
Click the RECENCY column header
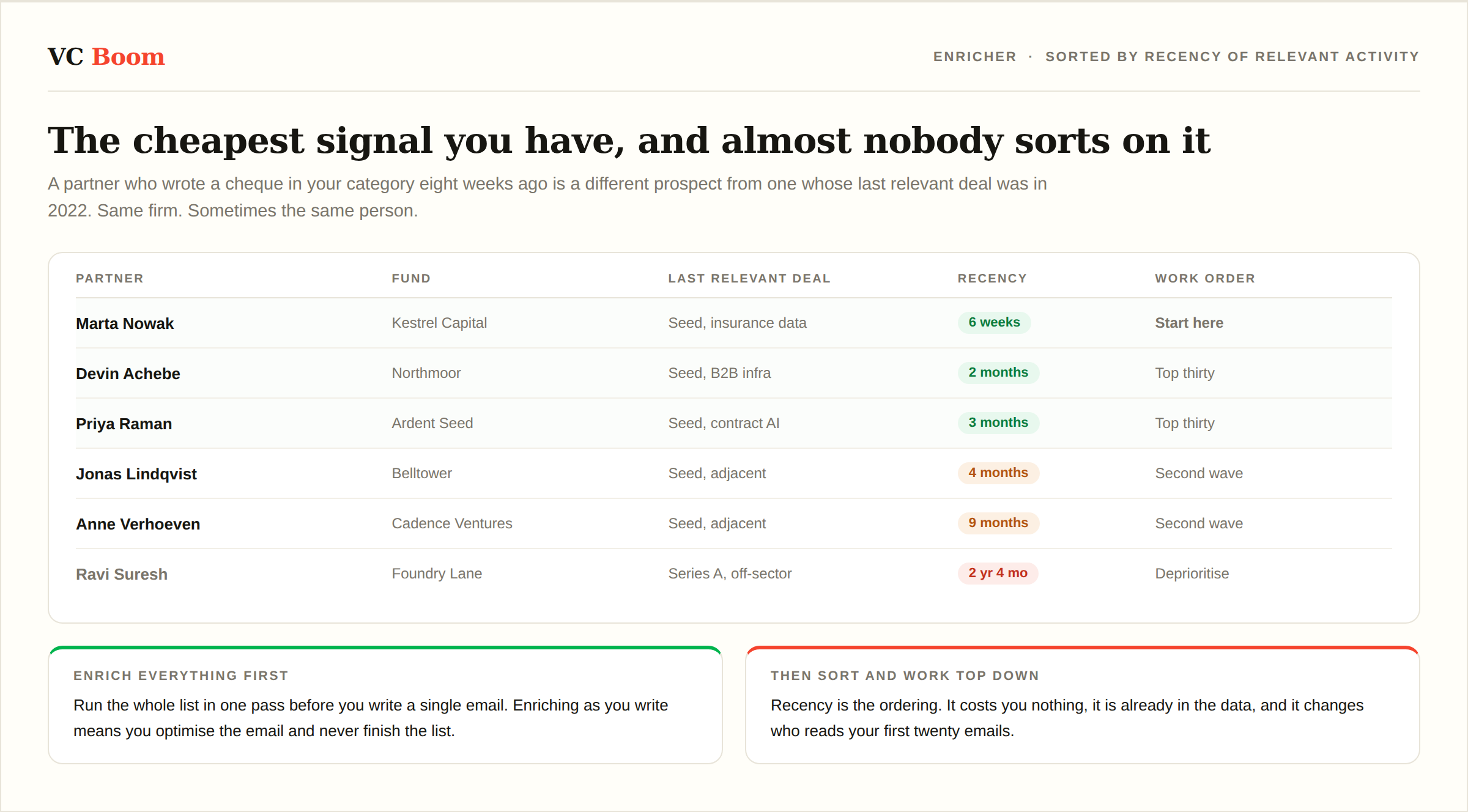coord(992,278)
